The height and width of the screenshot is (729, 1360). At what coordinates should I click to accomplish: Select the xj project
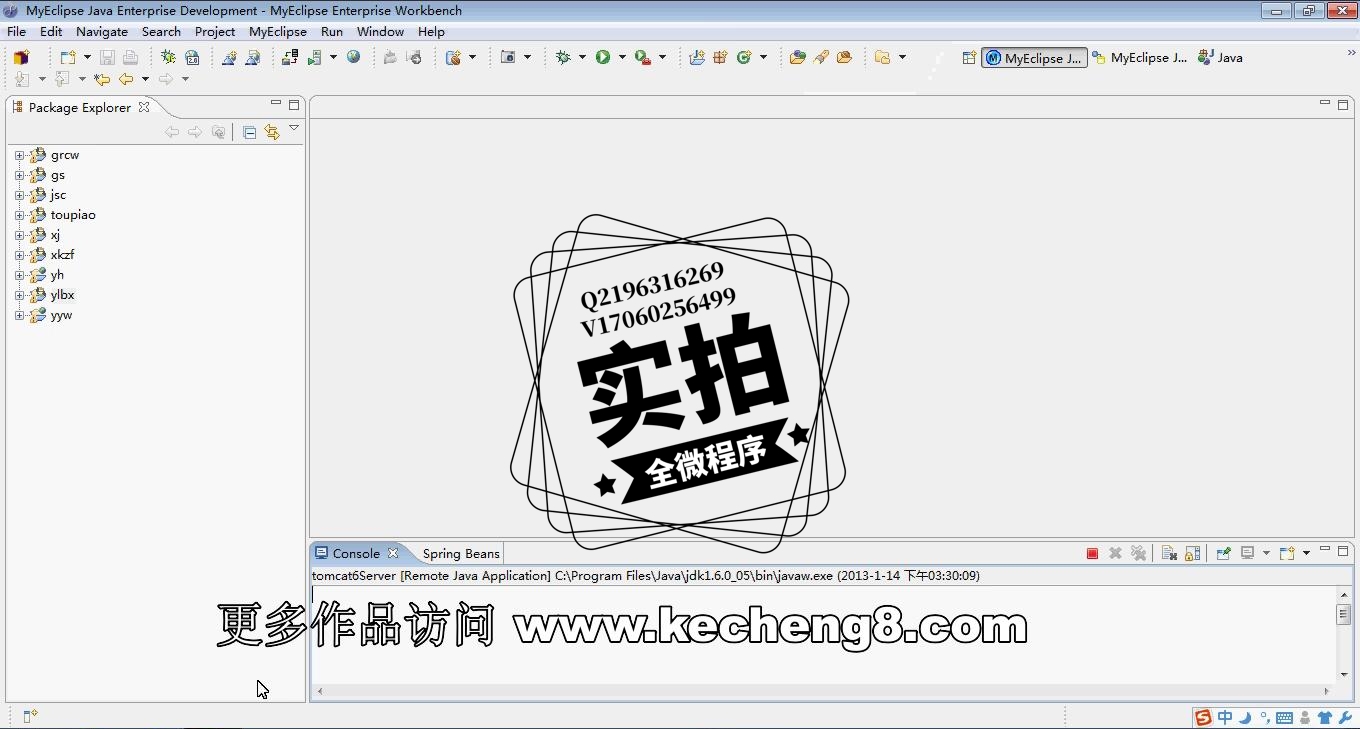click(x=55, y=235)
